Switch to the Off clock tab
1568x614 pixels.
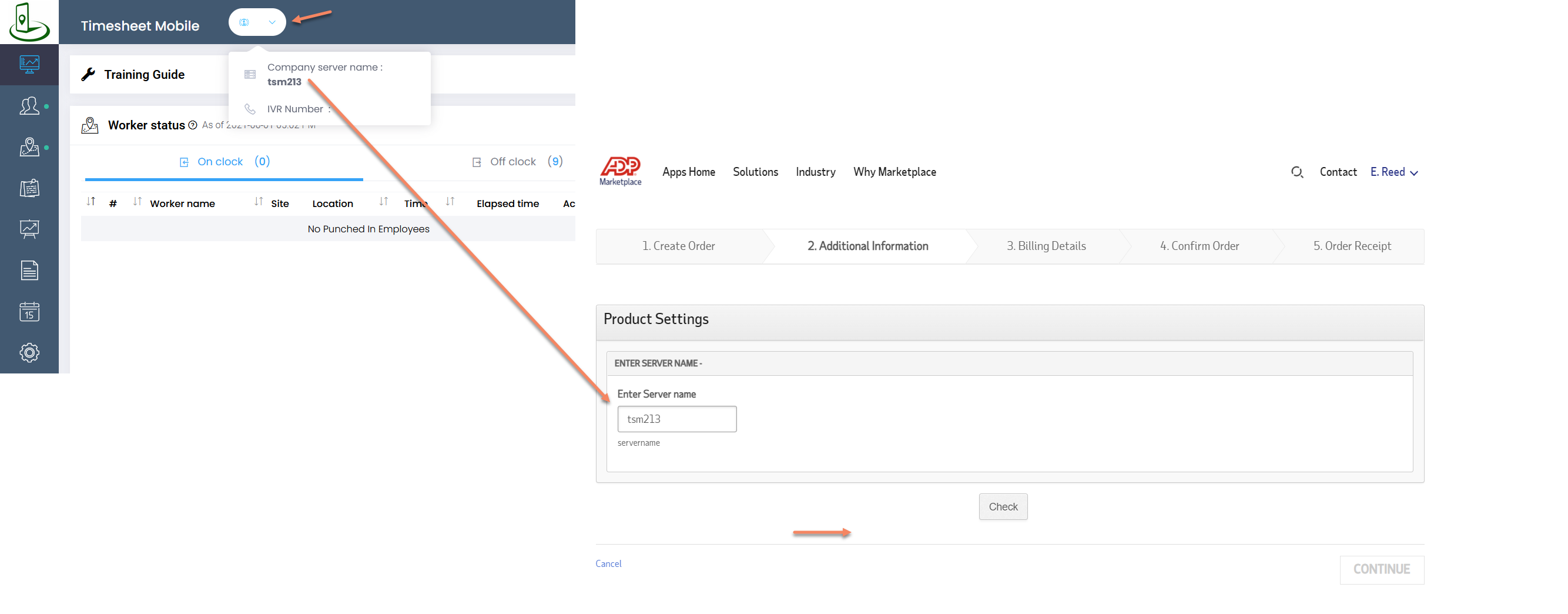click(x=517, y=162)
